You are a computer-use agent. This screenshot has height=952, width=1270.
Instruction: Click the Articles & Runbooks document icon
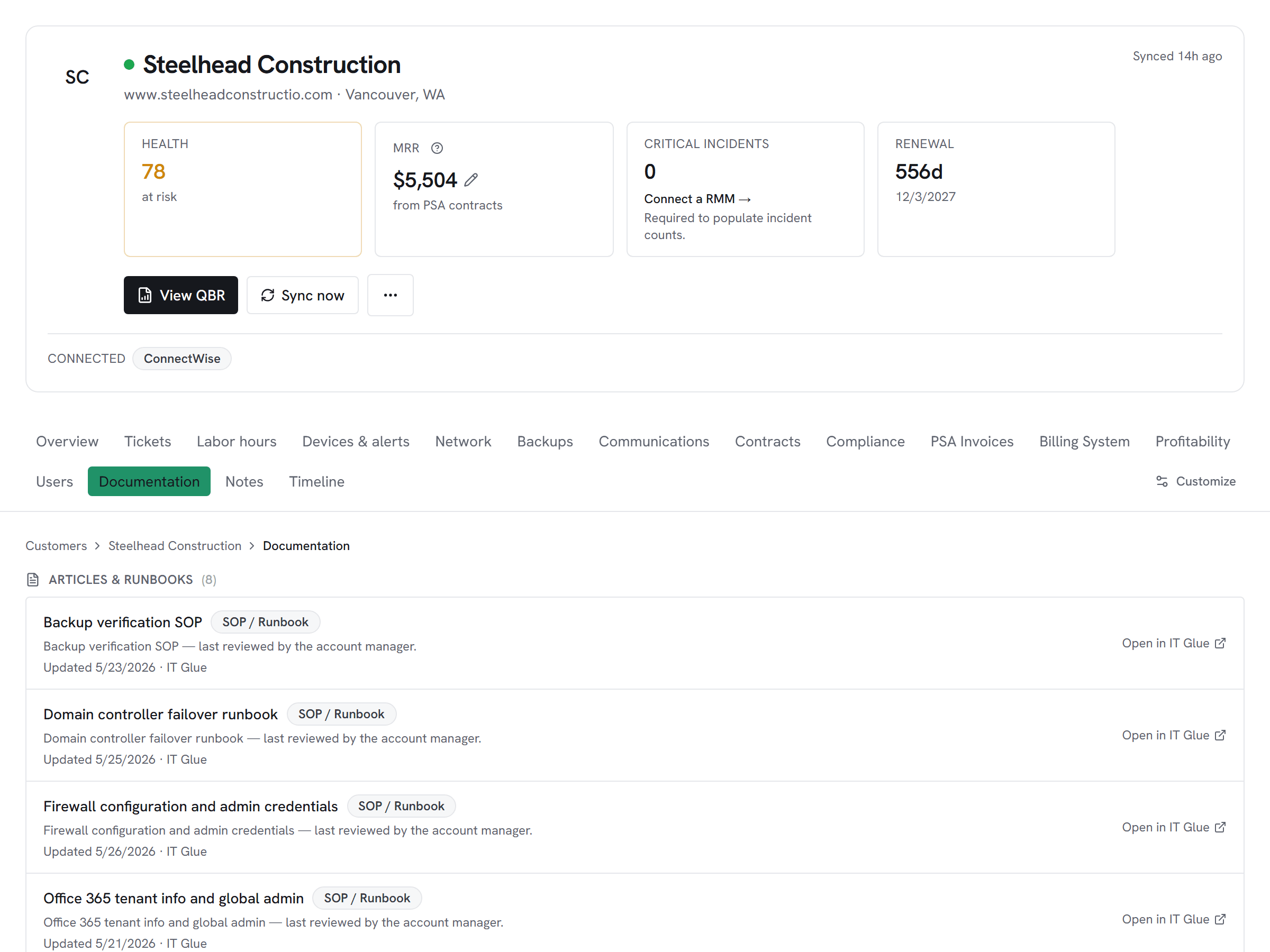pyautogui.click(x=33, y=580)
